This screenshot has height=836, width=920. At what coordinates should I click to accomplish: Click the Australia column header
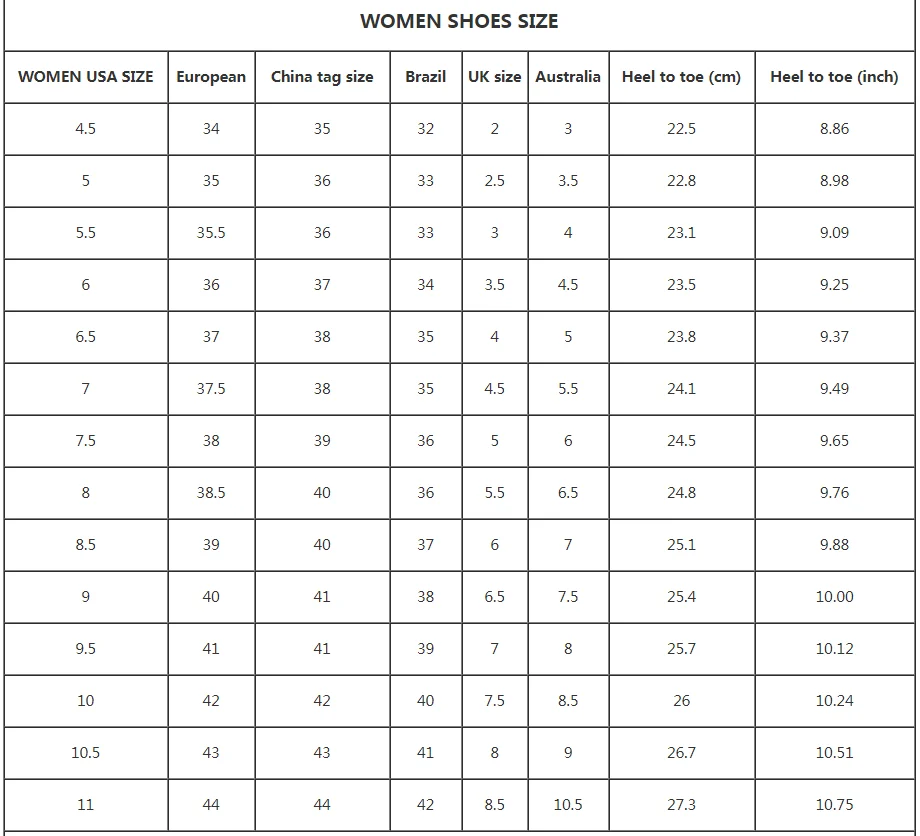(568, 77)
